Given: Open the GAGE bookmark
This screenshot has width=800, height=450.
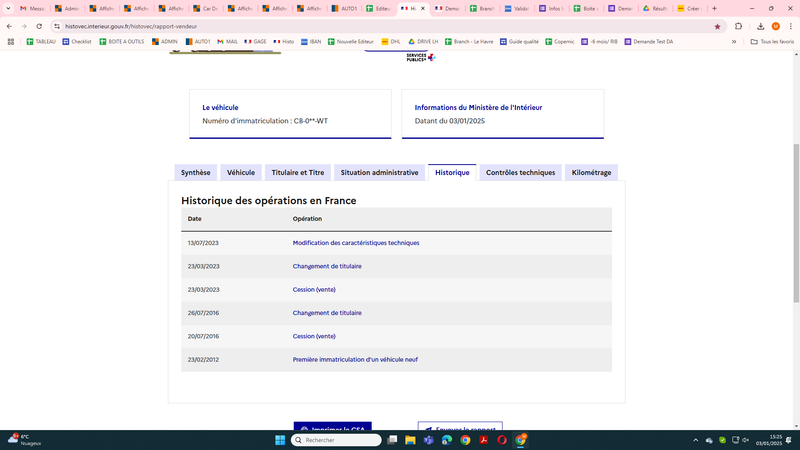Looking at the screenshot, I should tap(256, 42).
